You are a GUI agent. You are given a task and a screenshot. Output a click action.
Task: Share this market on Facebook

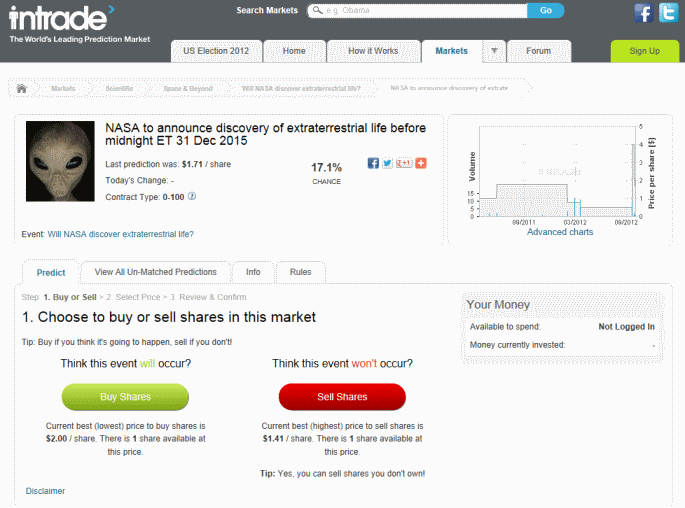(x=373, y=163)
